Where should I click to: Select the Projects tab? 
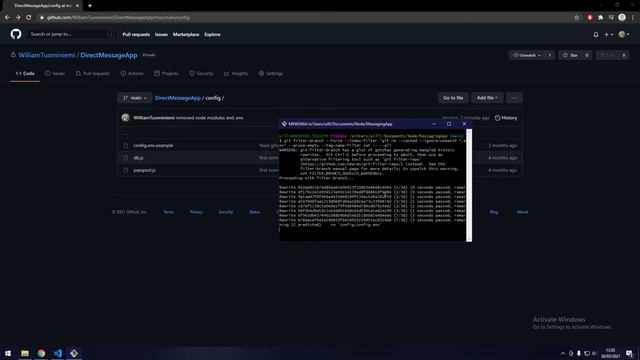166,73
